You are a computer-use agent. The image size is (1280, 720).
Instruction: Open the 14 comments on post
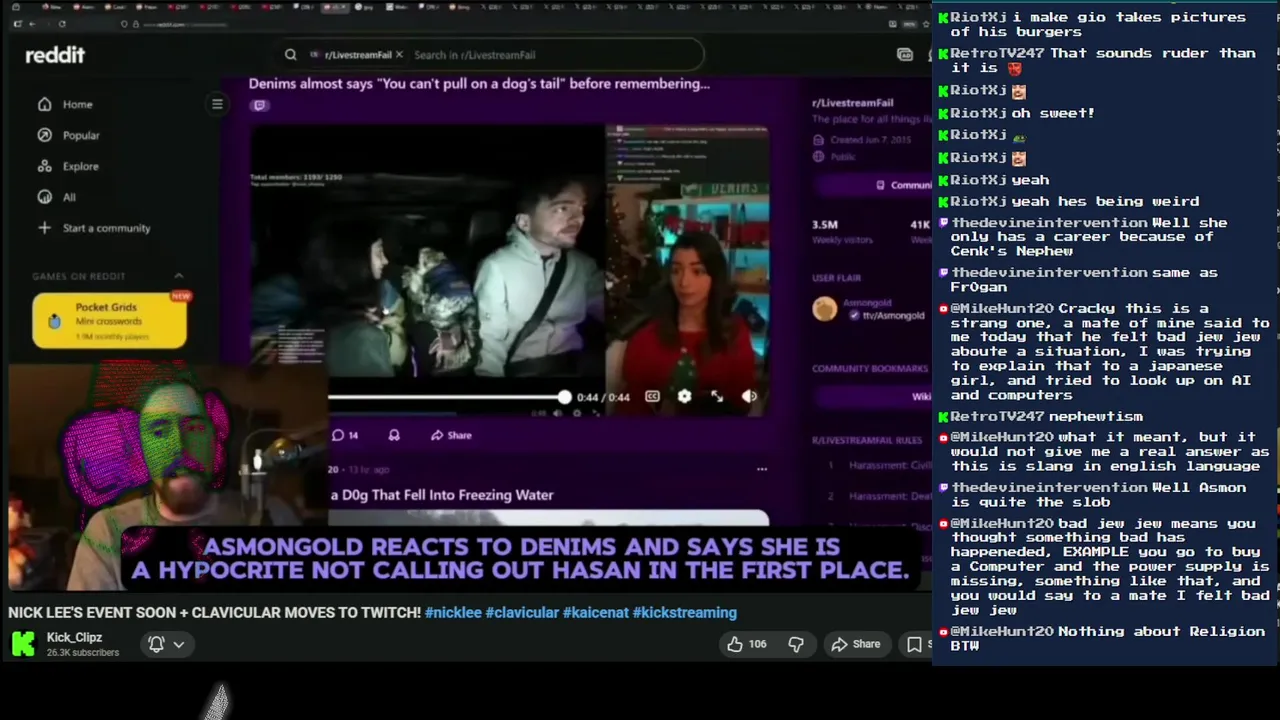point(345,435)
